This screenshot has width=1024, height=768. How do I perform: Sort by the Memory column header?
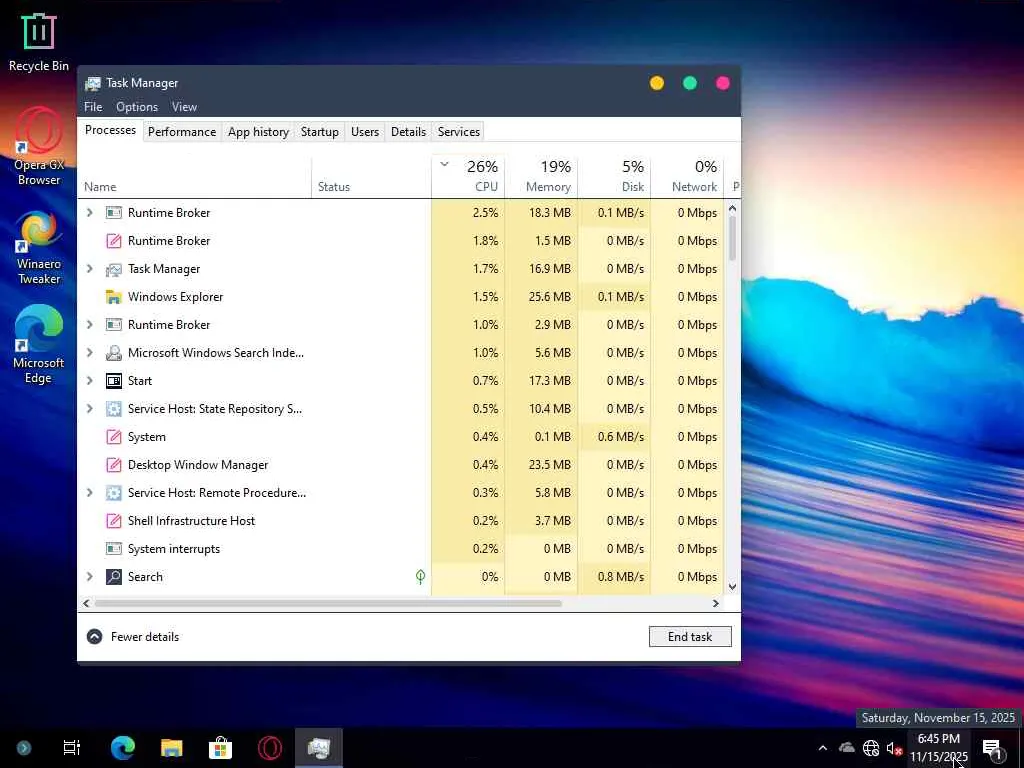click(x=541, y=176)
